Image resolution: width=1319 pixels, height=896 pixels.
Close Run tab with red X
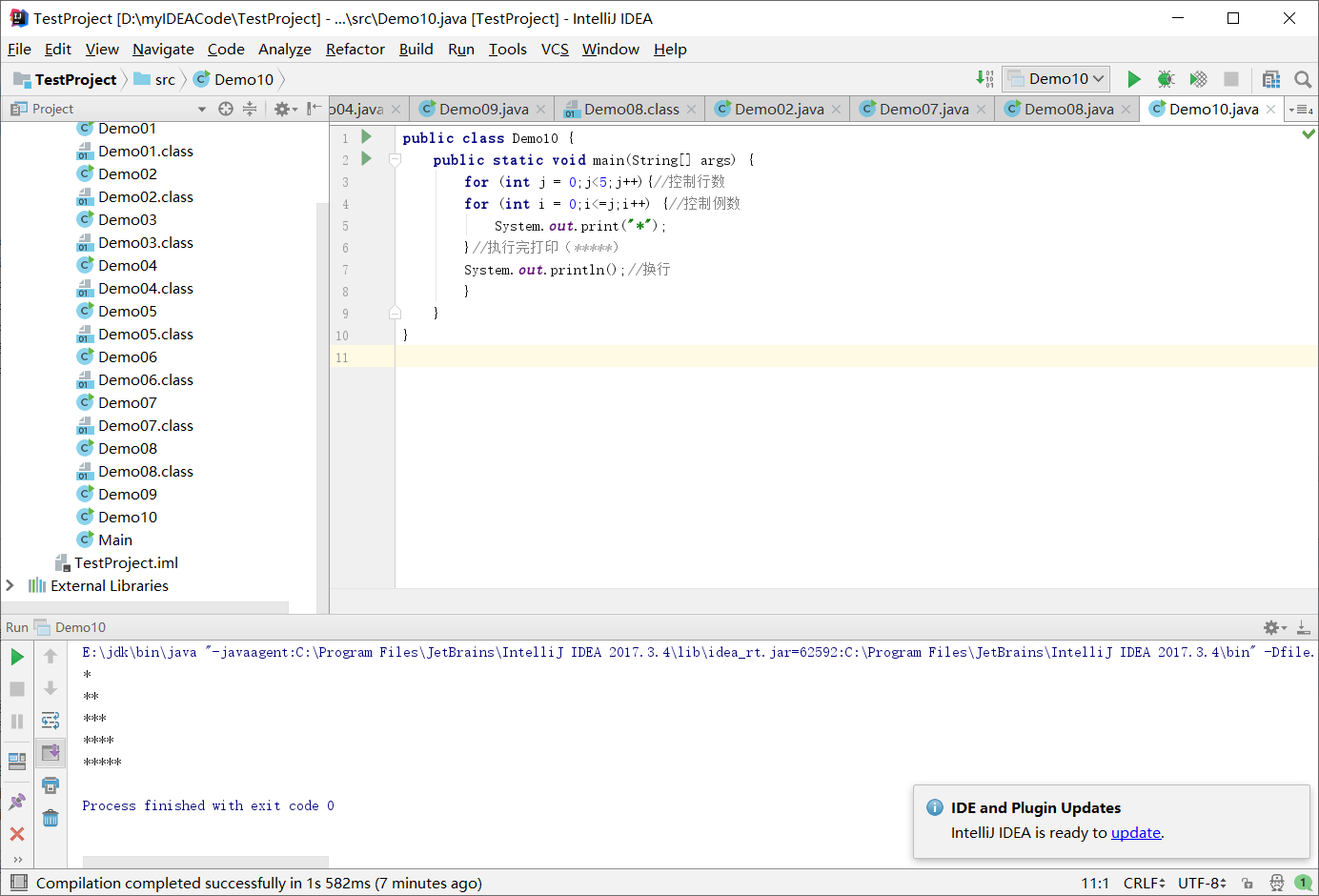(17, 834)
